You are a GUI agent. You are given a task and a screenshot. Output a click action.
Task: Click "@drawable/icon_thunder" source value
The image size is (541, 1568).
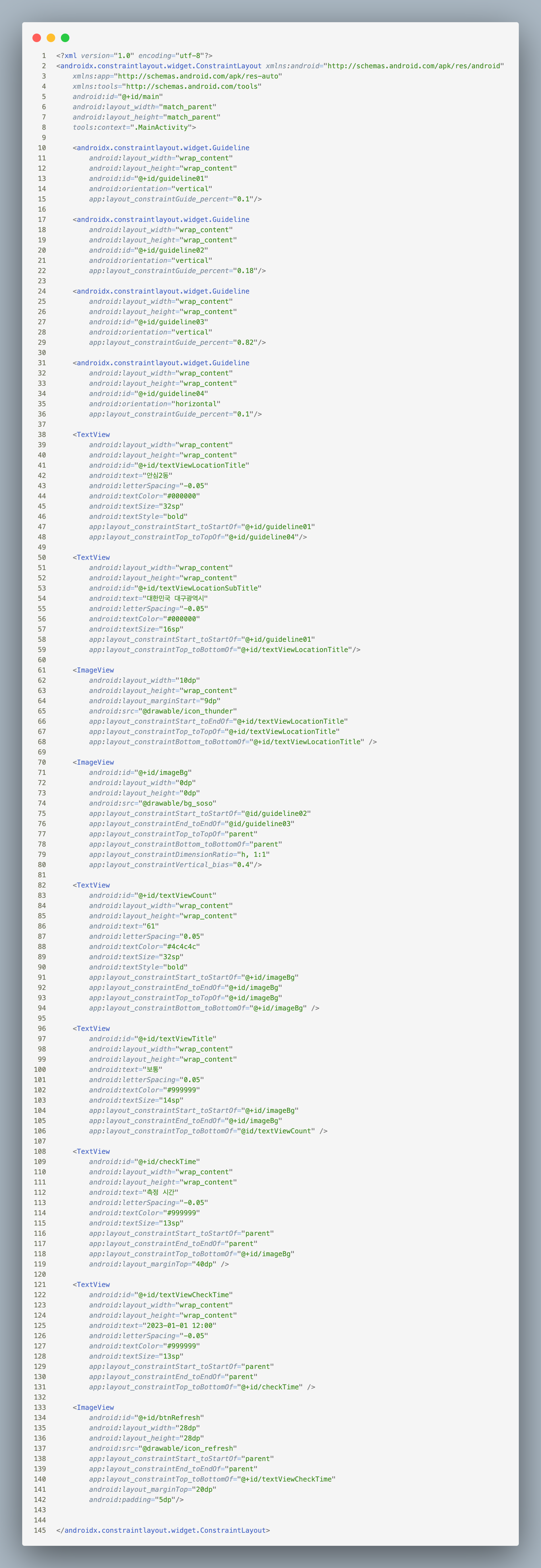[187, 711]
